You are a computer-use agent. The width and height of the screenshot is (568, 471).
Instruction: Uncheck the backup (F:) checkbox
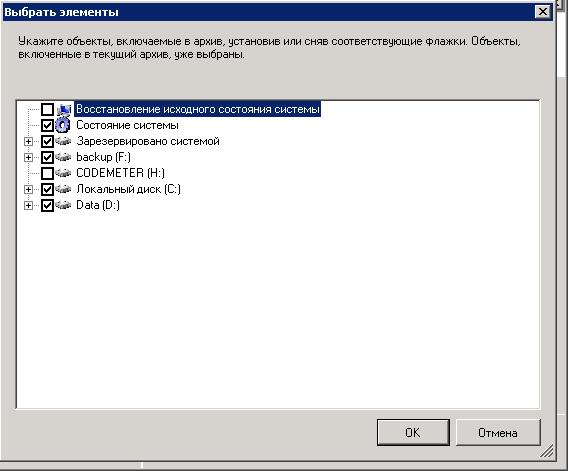point(47,157)
